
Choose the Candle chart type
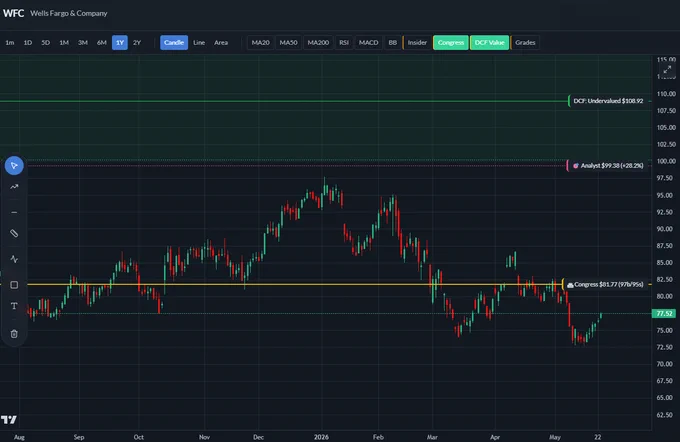click(174, 43)
